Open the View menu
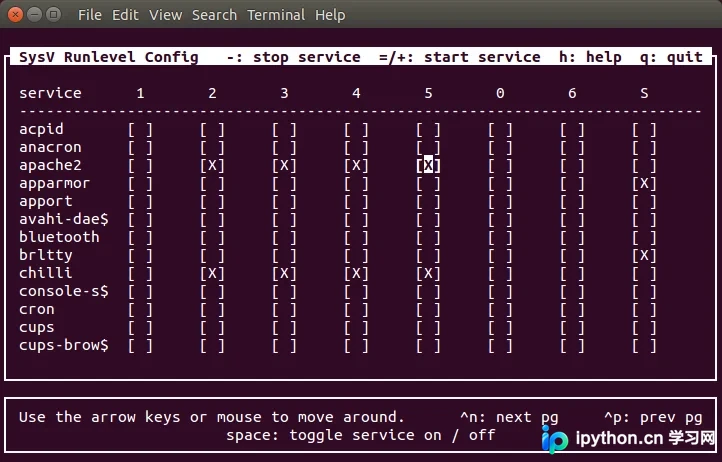 click(x=165, y=15)
